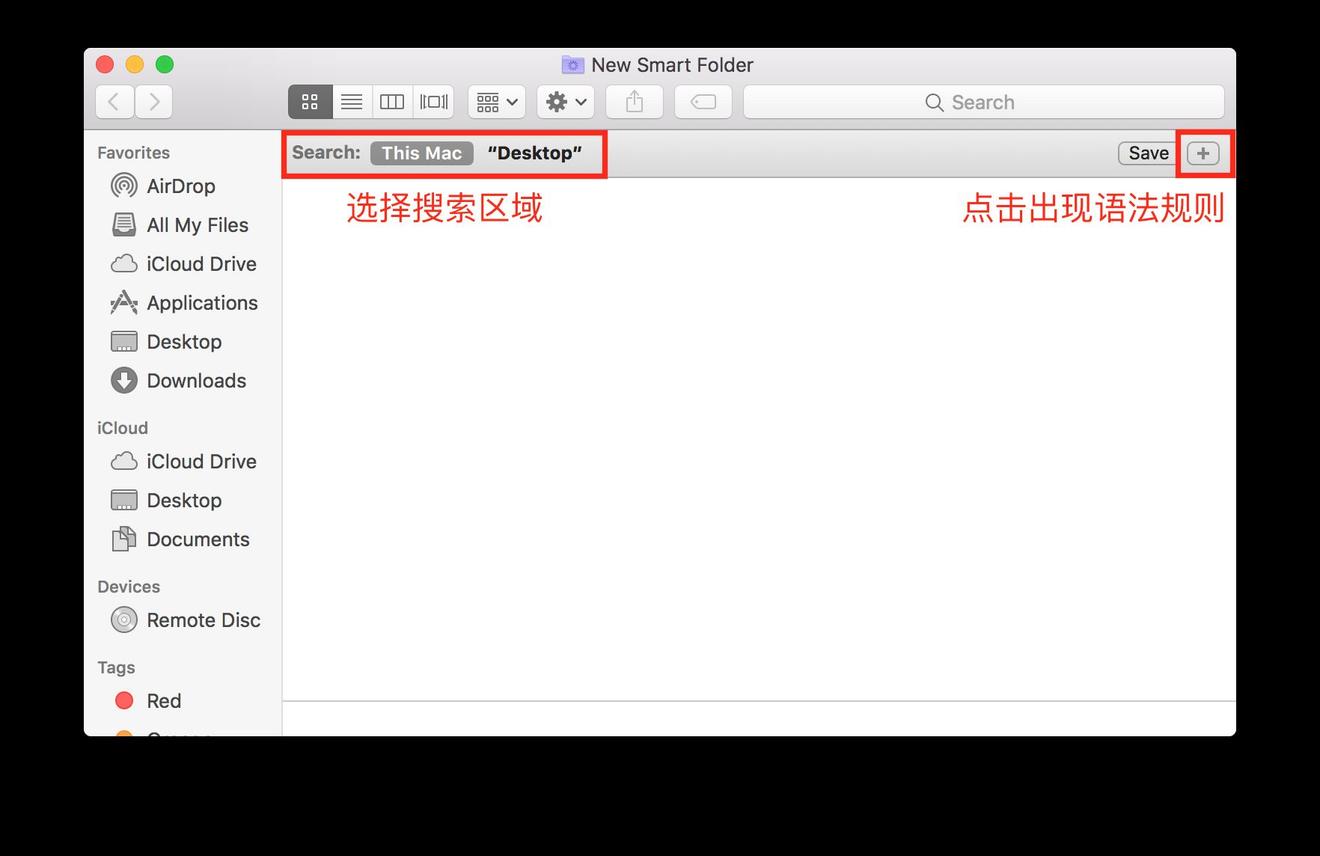
Task: Select Downloads in the sidebar
Action: [x=196, y=380]
